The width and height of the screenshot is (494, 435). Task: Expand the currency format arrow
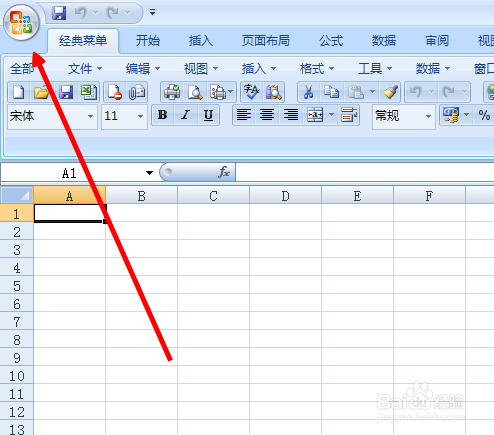point(467,115)
